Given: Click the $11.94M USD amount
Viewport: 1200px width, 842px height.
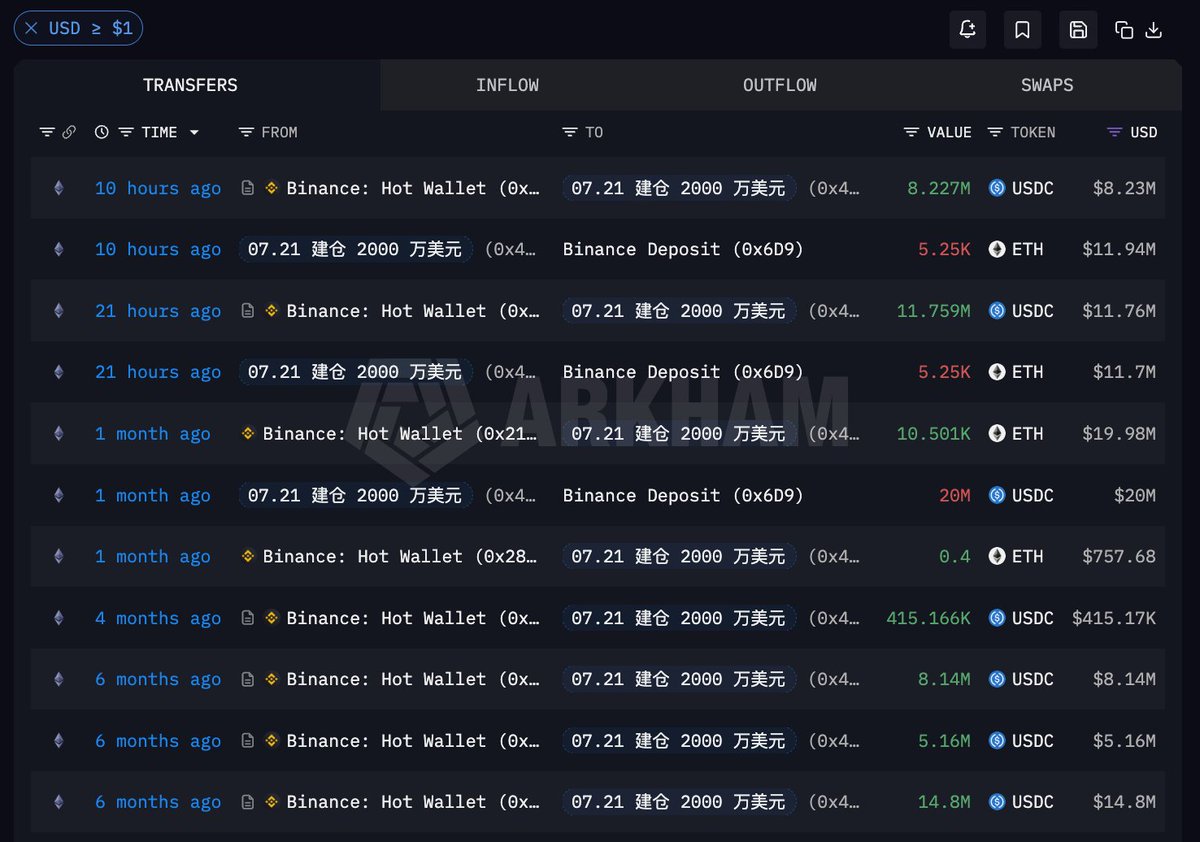Looking at the screenshot, I should pos(1119,249).
